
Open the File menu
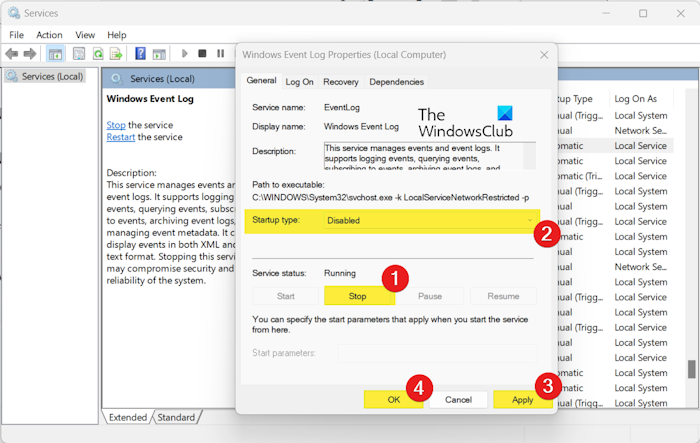pyautogui.click(x=17, y=35)
